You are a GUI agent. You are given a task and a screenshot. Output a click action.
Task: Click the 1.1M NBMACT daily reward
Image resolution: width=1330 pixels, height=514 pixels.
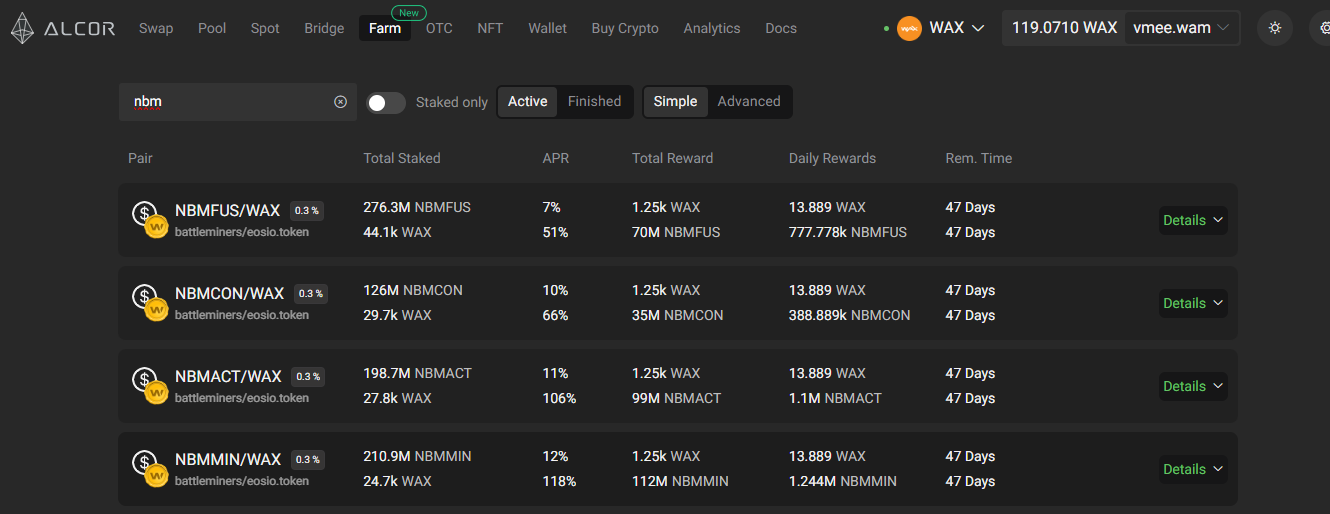click(836, 398)
